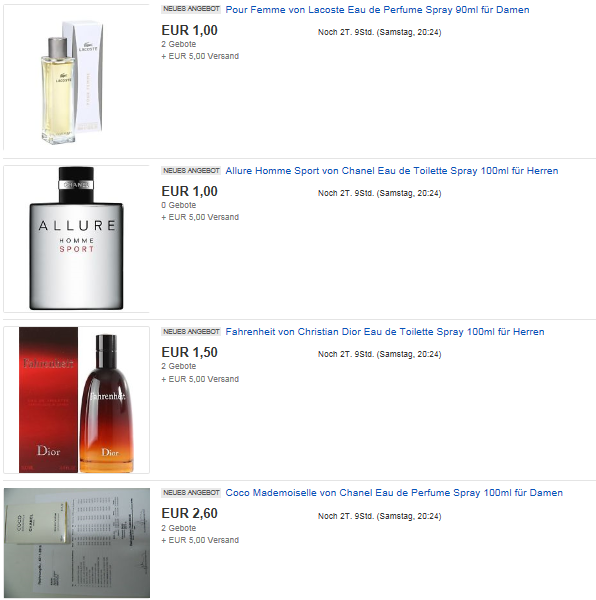The height and width of the screenshot is (600, 596).
Task: Click the remaining time on Allure listing
Action: click(x=379, y=194)
